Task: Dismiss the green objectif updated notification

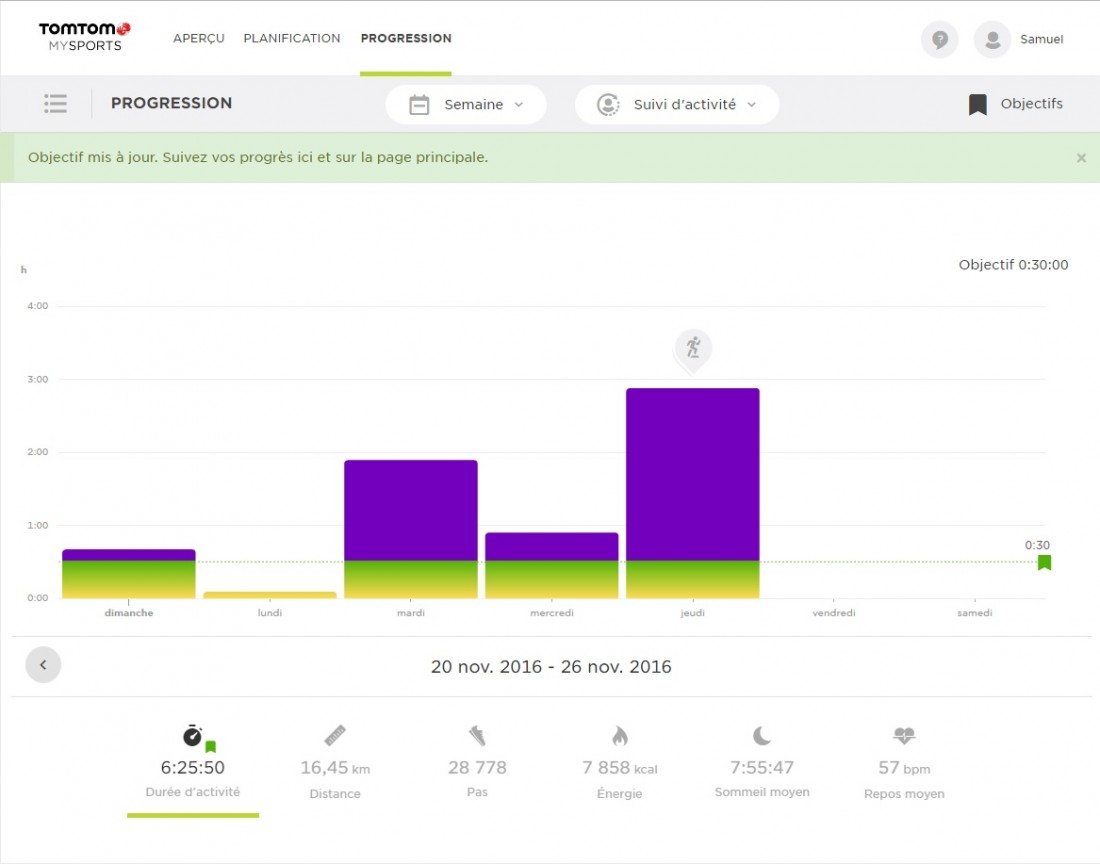Action: click(x=1081, y=158)
